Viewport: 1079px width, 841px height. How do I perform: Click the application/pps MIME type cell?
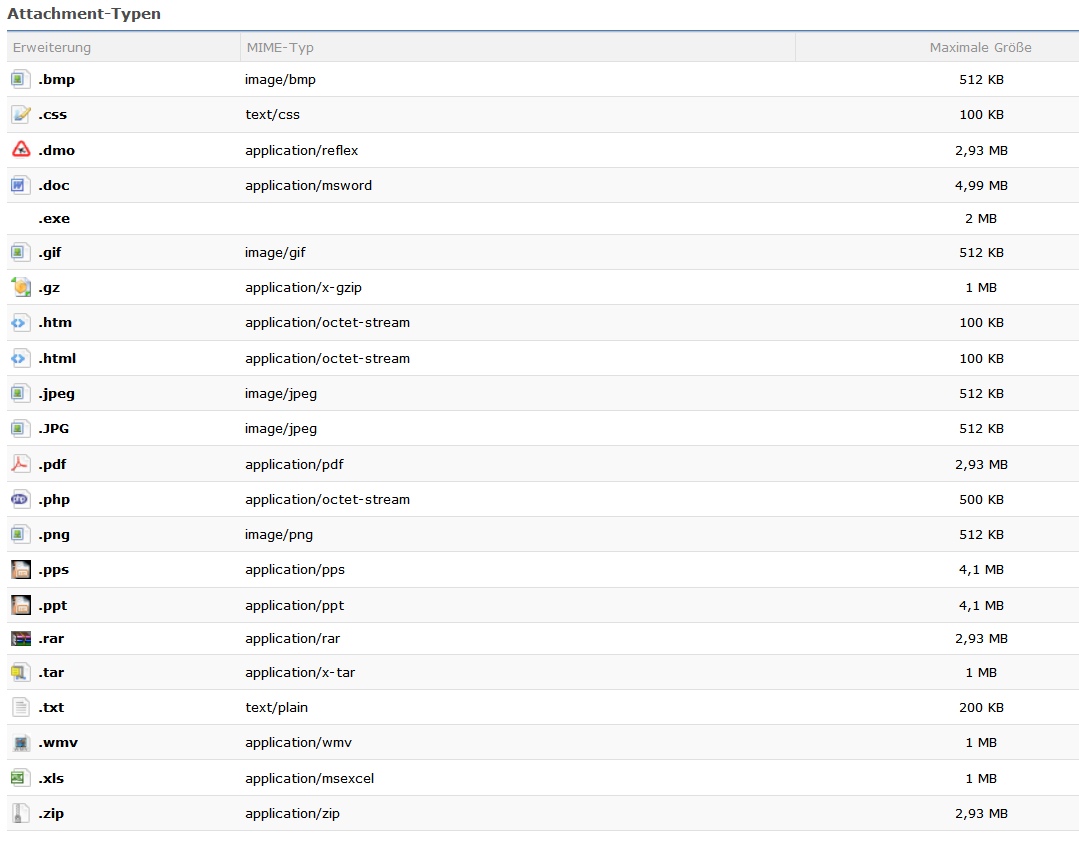294,569
